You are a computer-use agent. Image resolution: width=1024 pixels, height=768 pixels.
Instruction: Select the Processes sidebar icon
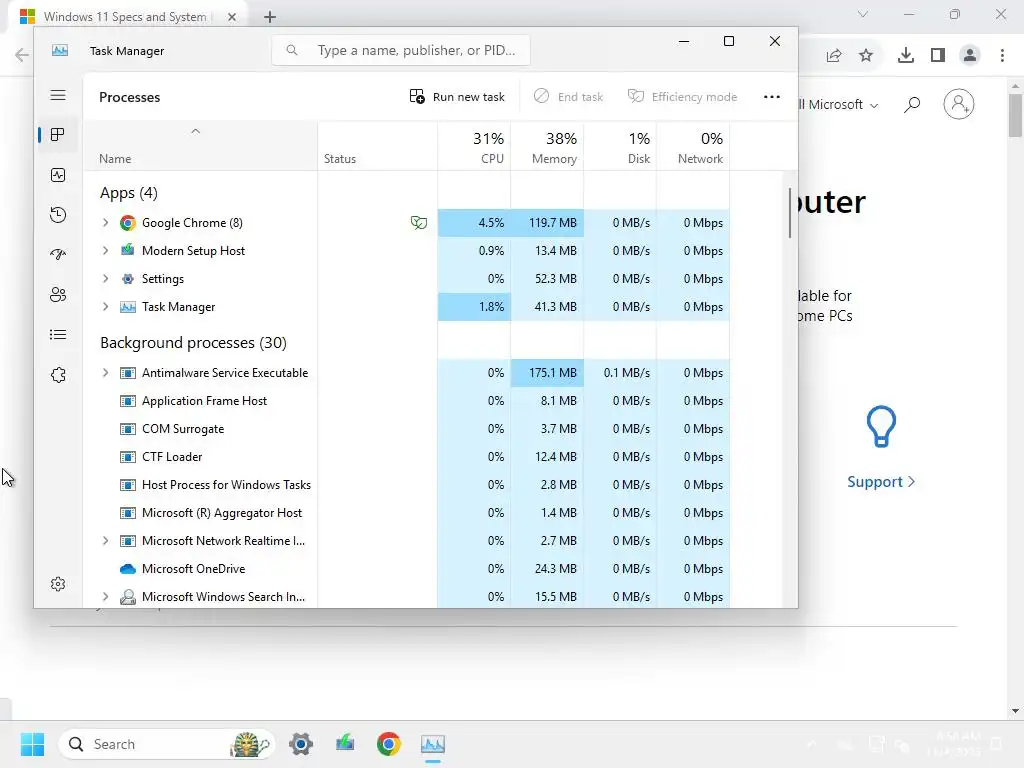(x=58, y=135)
